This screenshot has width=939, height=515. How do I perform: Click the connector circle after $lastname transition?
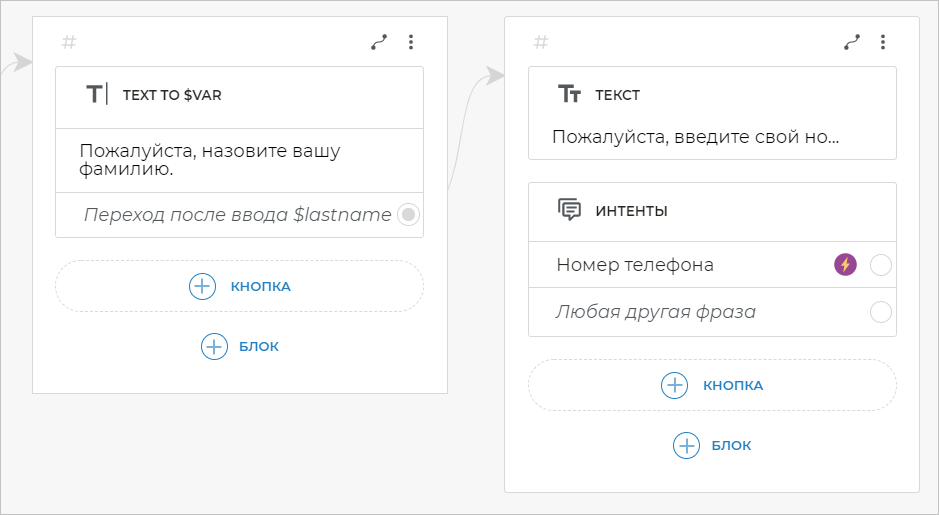[x=408, y=214]
